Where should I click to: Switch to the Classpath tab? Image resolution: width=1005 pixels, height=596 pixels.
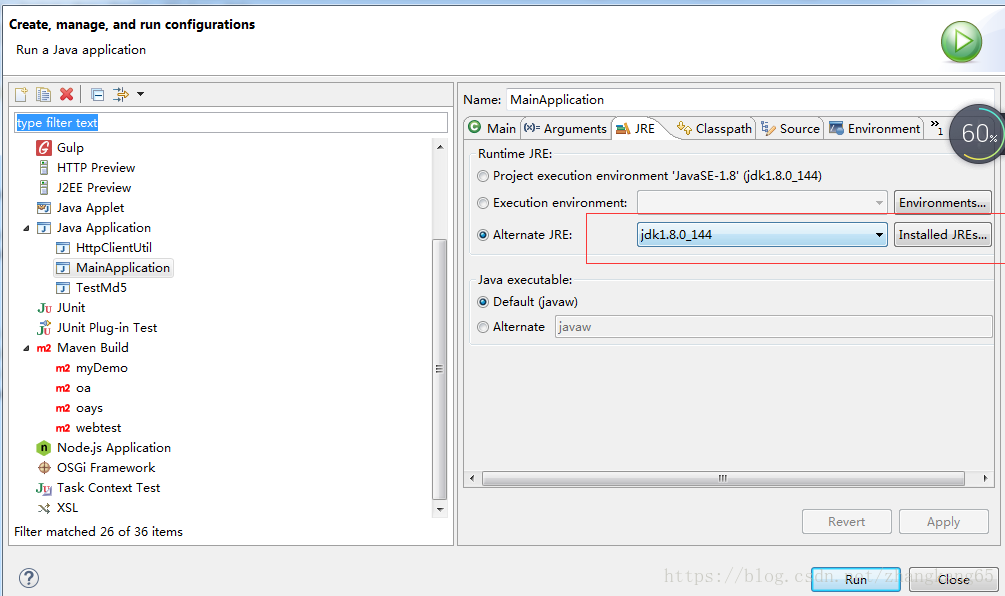click(x=714, y=128)
